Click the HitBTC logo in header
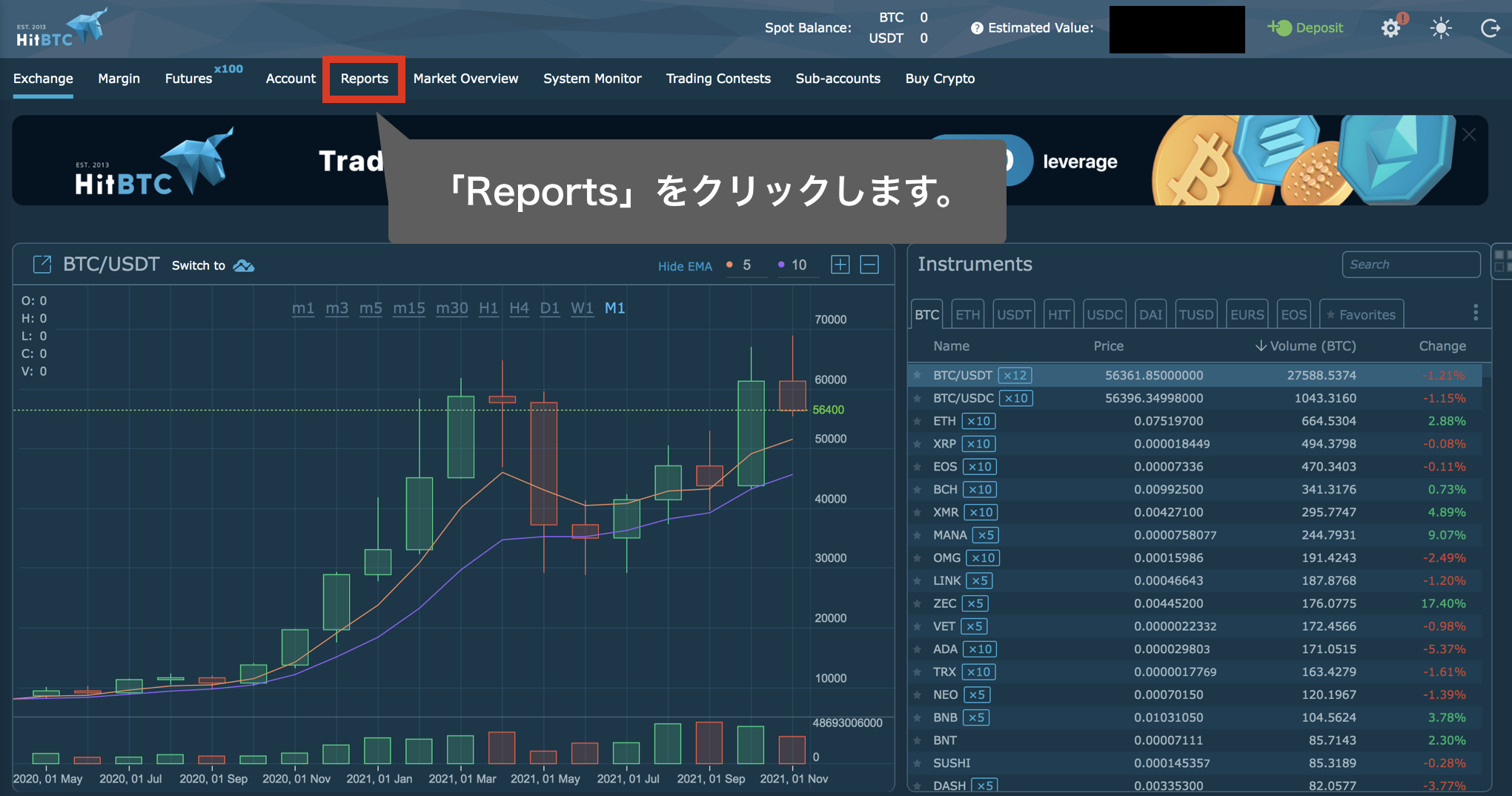Image resolution: width=1512 pixels, height=796 pixels. pyautogui.click(x=62, y=28)
